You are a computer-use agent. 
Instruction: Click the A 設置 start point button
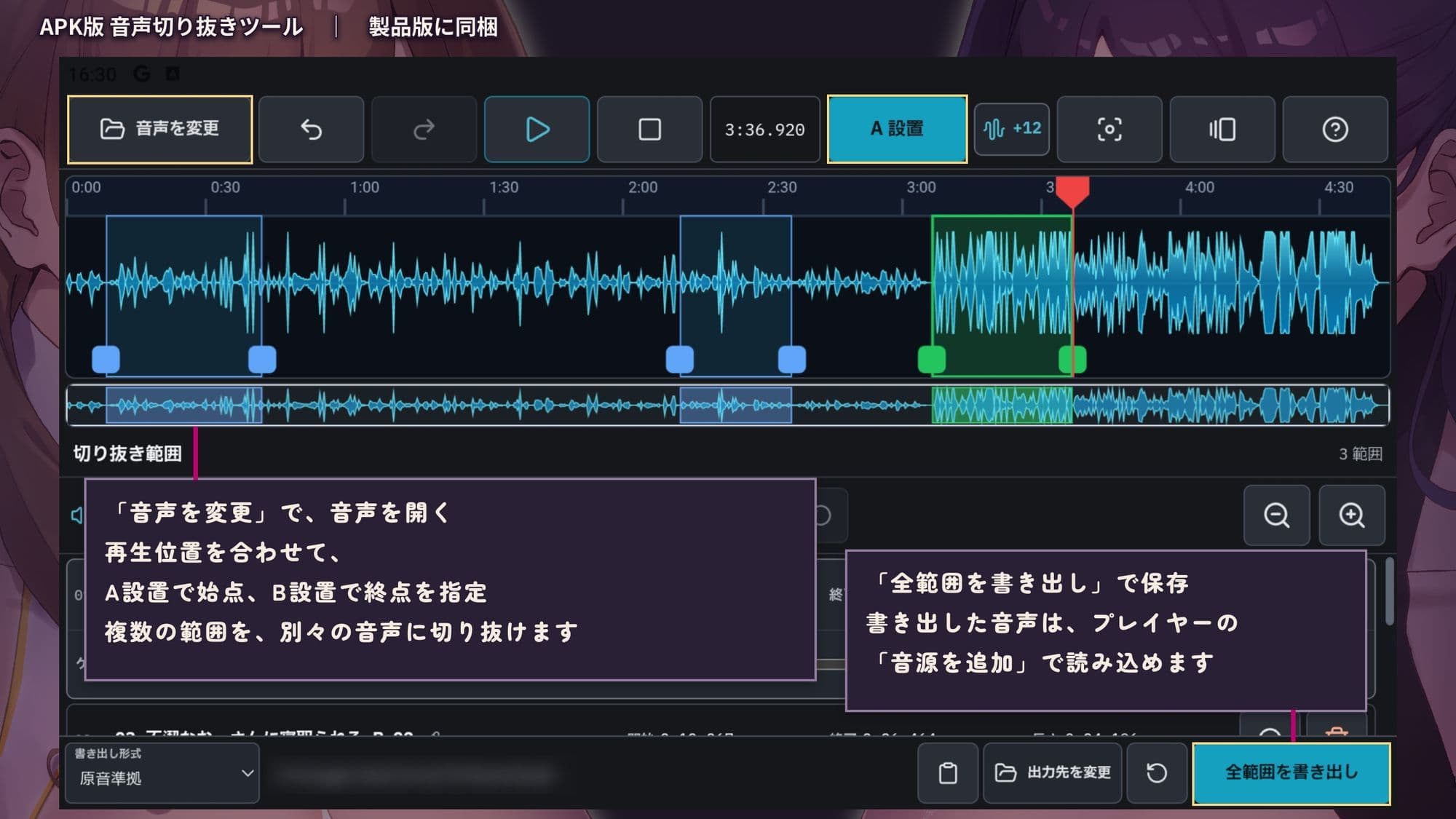pos(897,129)
